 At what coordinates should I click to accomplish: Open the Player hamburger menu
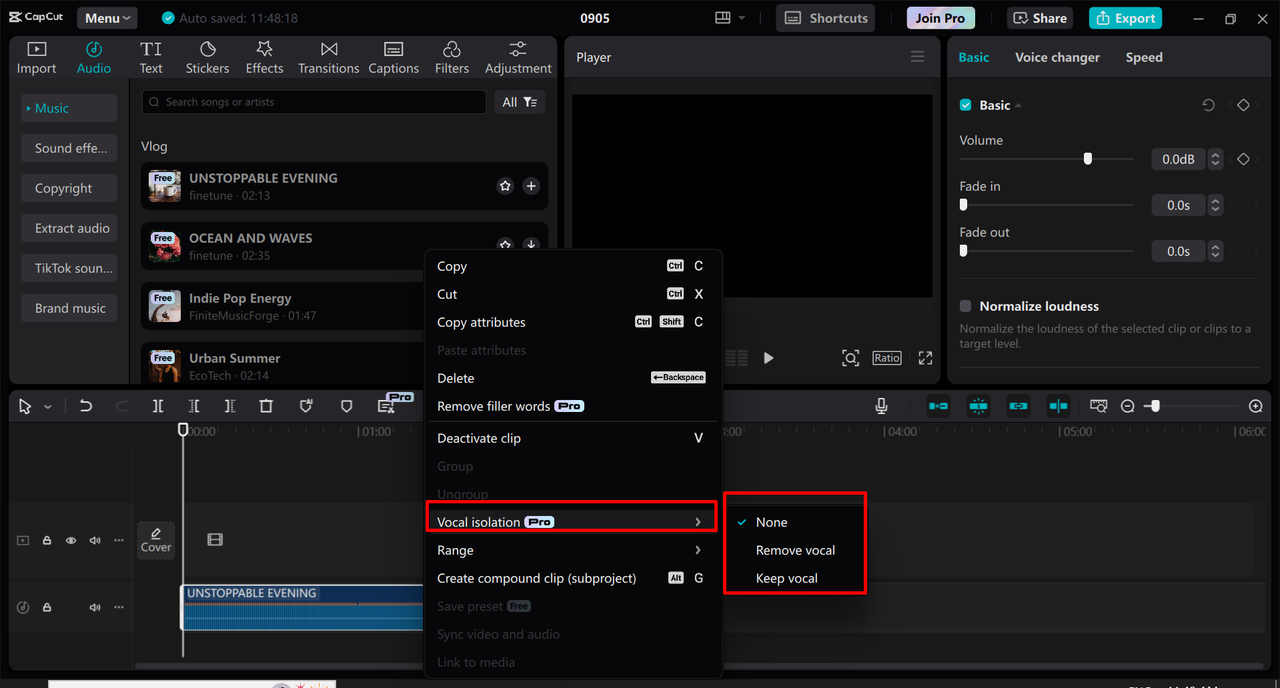point(917,57)
